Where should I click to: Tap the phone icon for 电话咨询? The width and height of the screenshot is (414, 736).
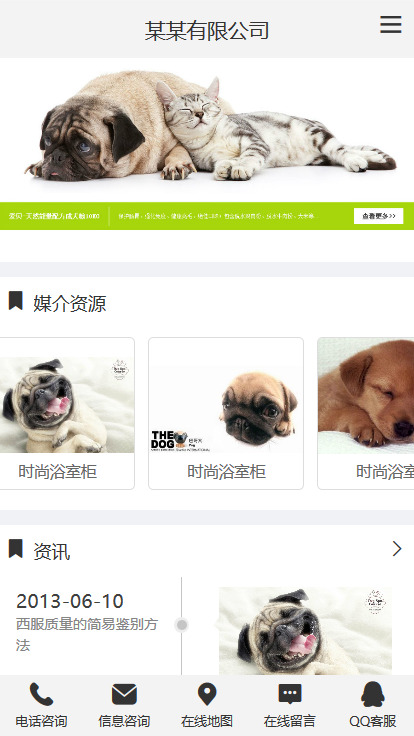pos(41,694)
